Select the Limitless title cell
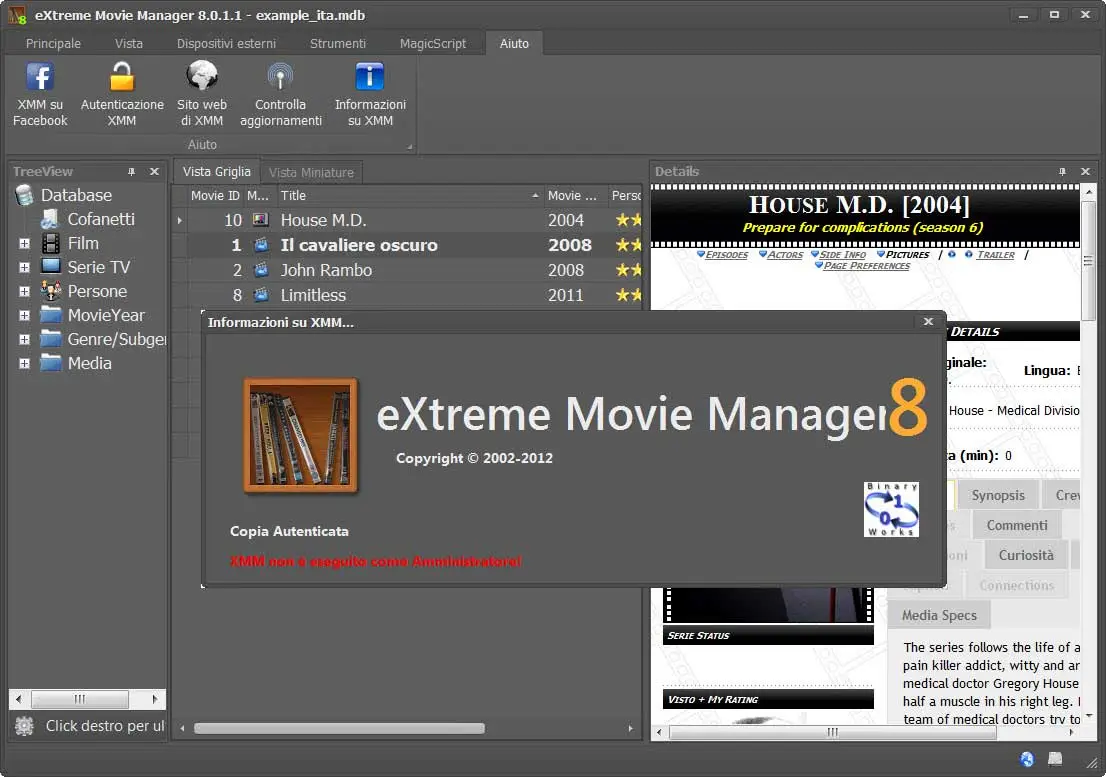The height and width of the screenshot is (777, 1106). (409, 295)
